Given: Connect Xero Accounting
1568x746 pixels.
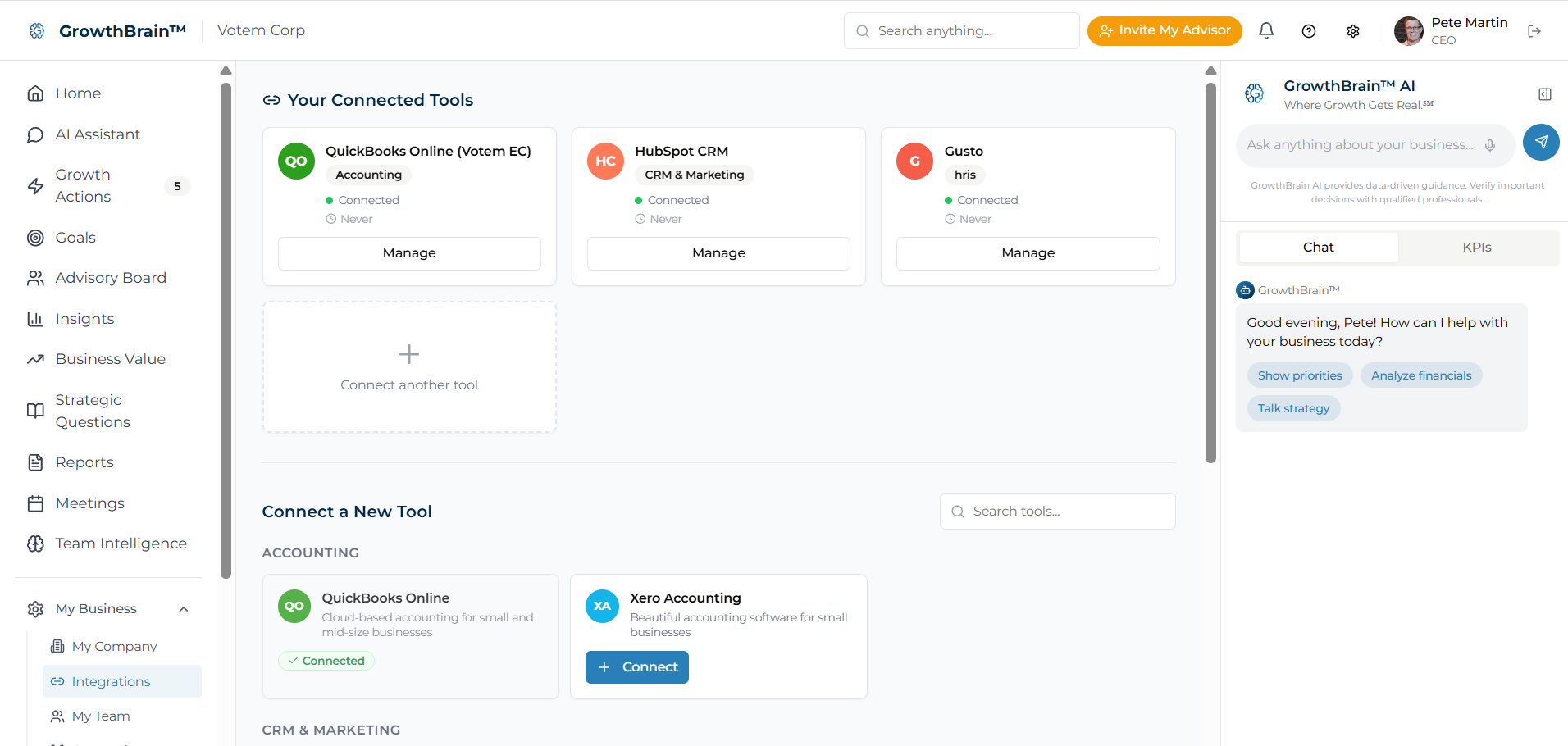Looking at the screenshot, I should (x=636, y=666).
